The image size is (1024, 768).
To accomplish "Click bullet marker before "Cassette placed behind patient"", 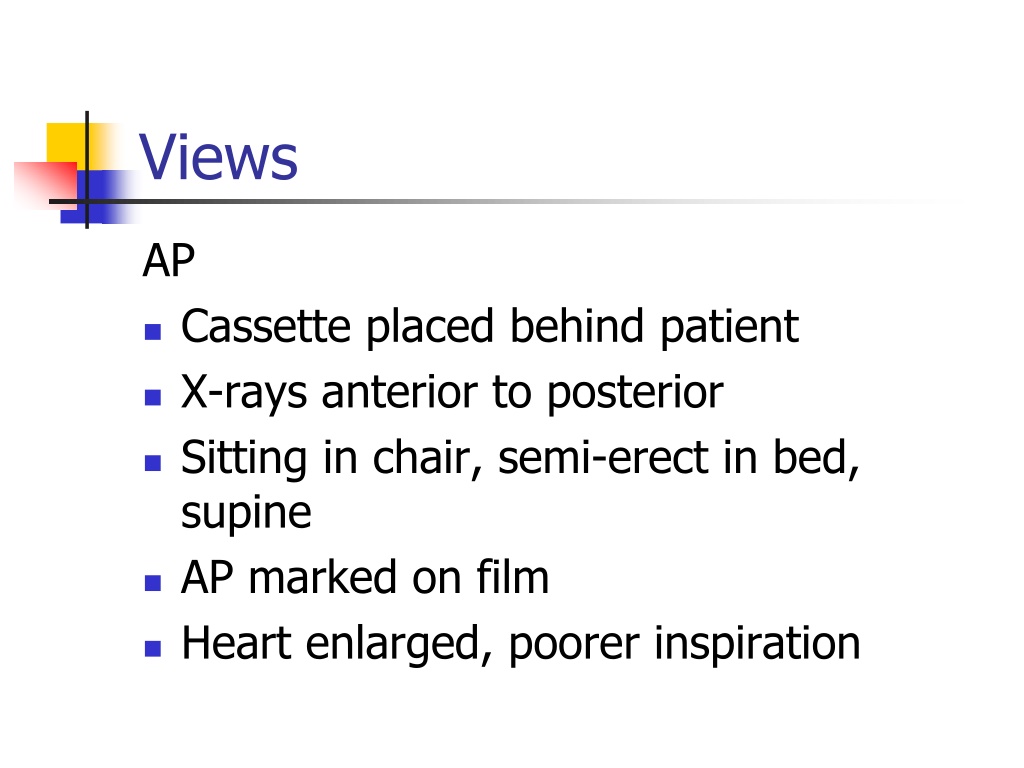I will click(x=153, y=332).
